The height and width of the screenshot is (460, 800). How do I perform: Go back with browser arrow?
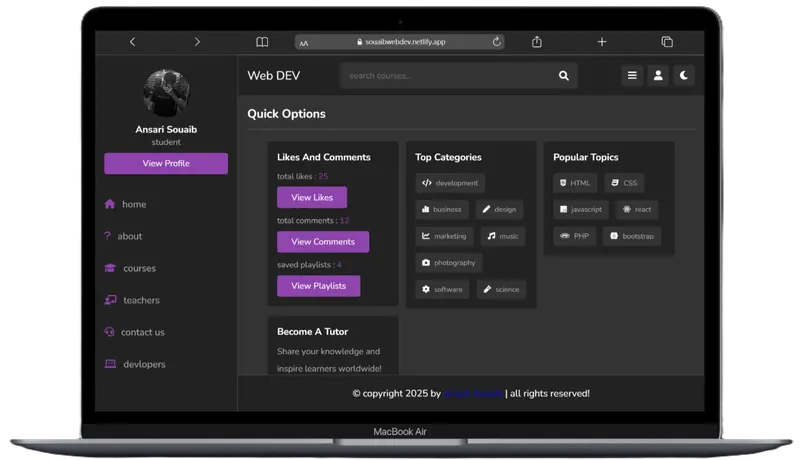click(133, 42)
